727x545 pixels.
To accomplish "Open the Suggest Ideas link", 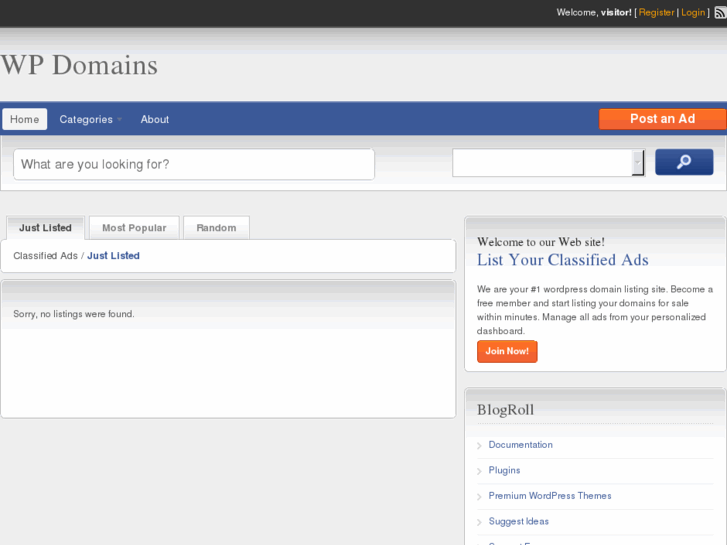I will (x=518, y=521).
